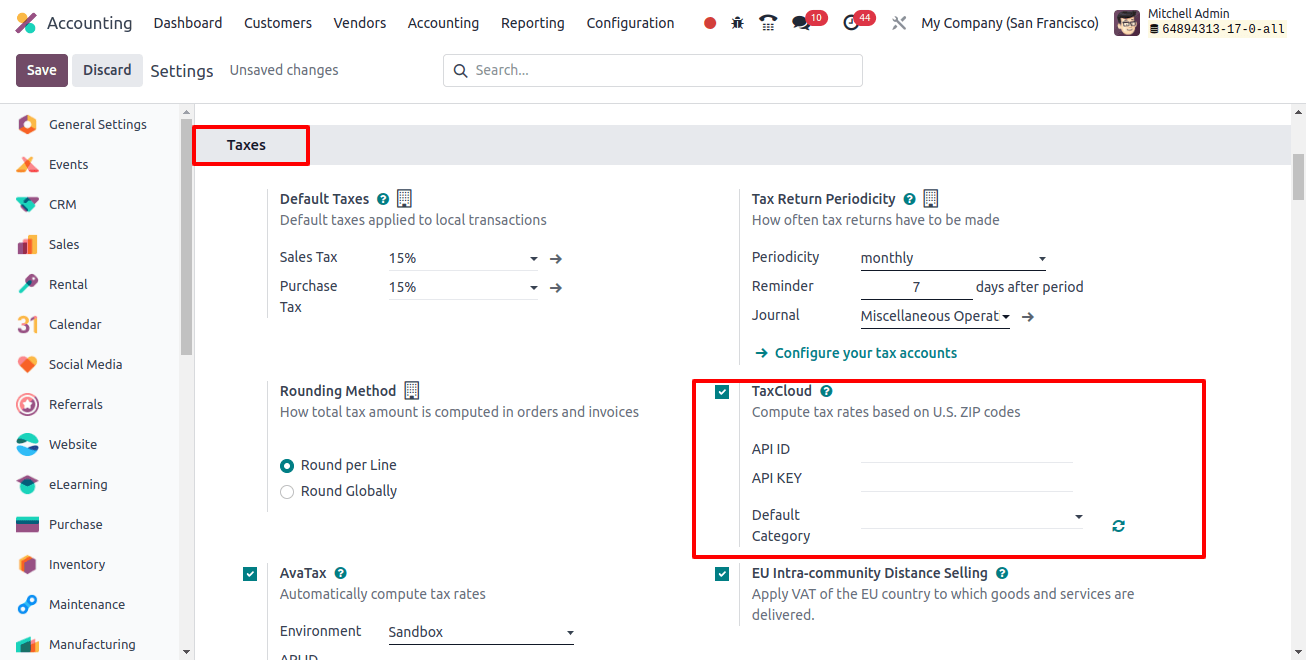The image size is (1306, 660).
Task: Open Sales Tax record via arrow link
Action: point(556,259)
